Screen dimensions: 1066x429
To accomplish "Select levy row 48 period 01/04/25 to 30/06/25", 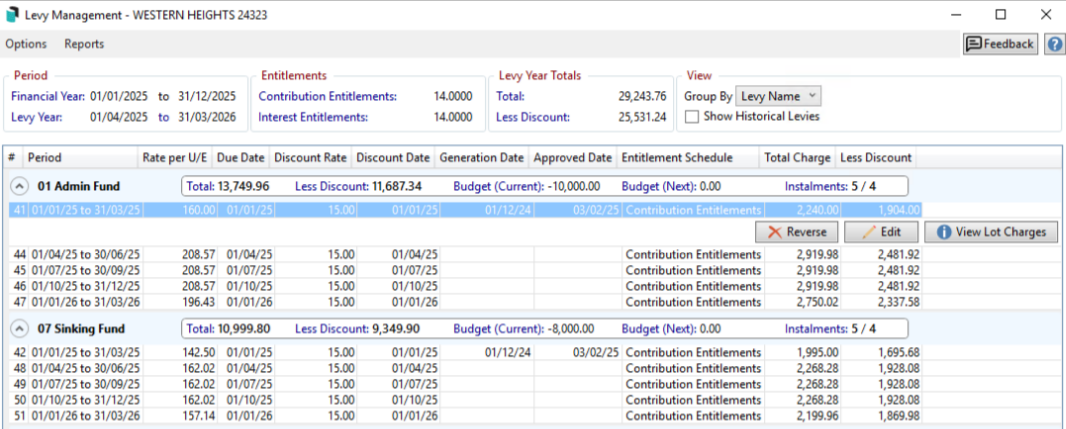I will pos(464,368).
